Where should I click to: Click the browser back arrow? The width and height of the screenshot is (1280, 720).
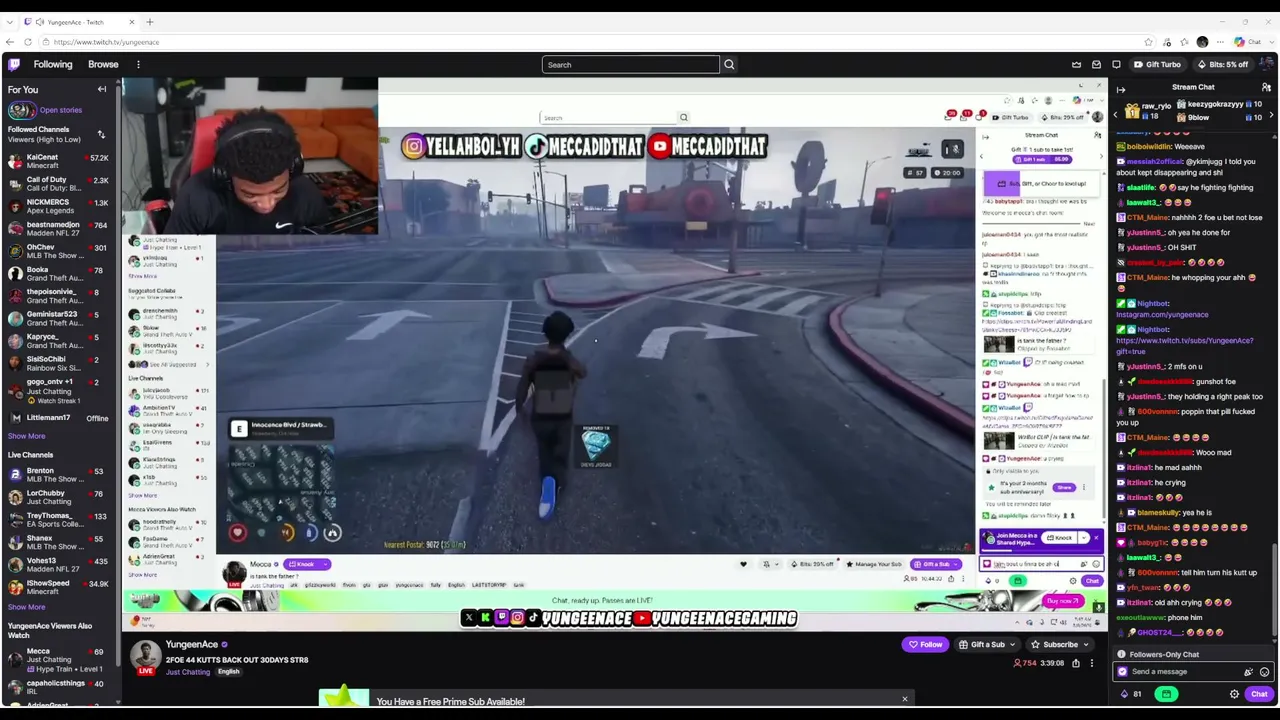coord(9,42)
